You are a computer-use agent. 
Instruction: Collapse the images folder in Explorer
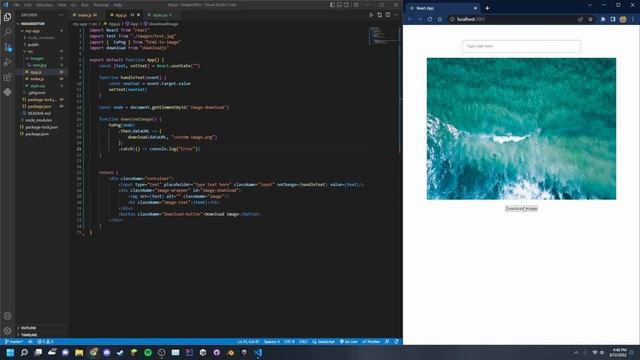36,58
